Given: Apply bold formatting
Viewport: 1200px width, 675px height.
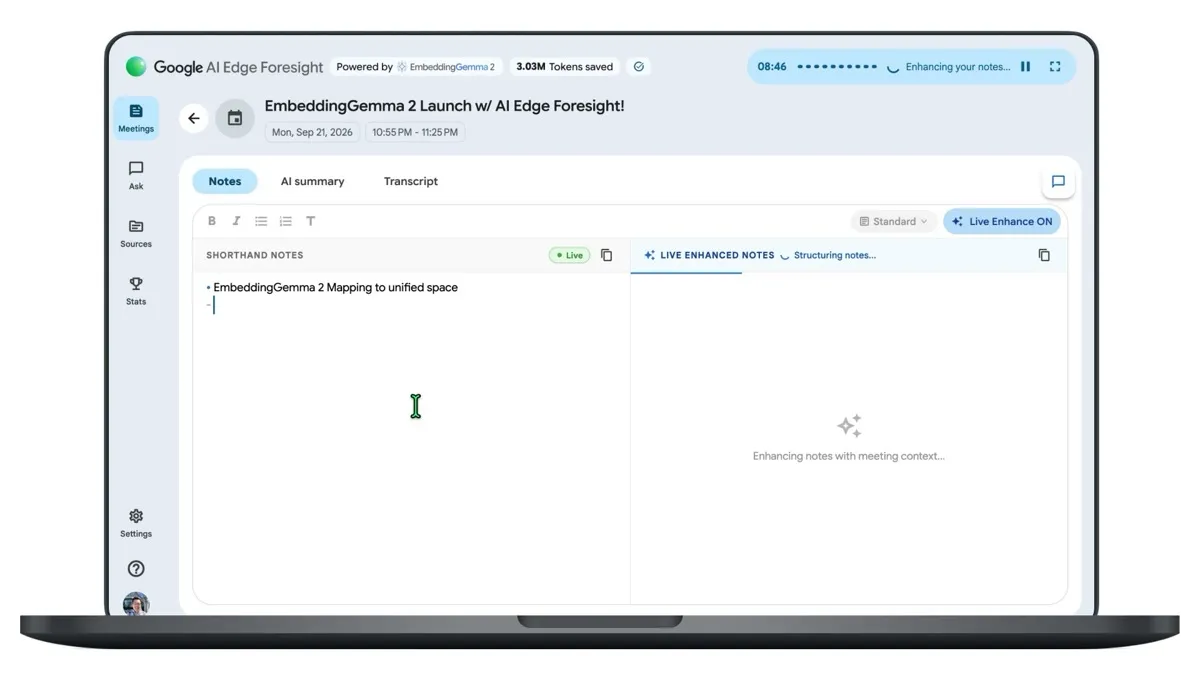Looking at the screenshot, I should click(212, 221).
